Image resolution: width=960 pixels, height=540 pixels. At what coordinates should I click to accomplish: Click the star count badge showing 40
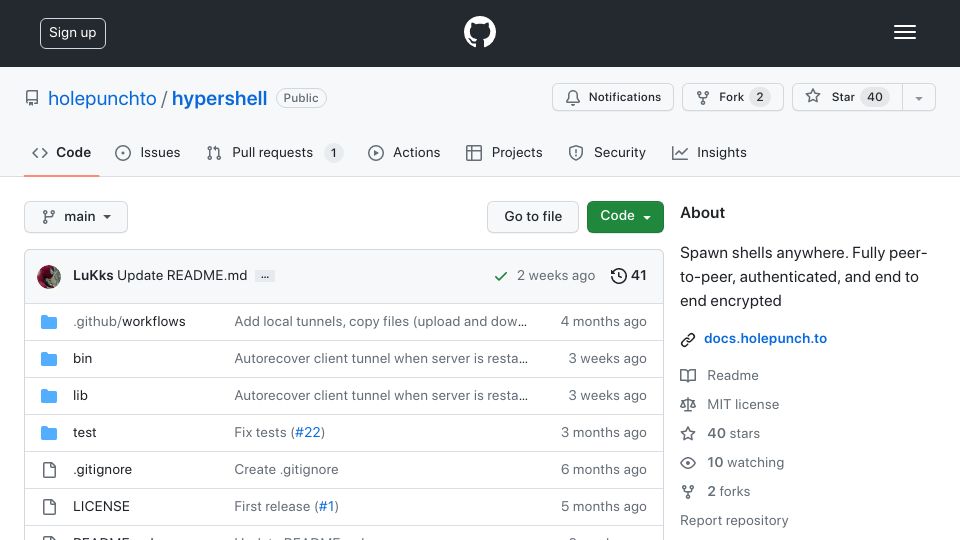pyautogui.click(x=875, y=97)
